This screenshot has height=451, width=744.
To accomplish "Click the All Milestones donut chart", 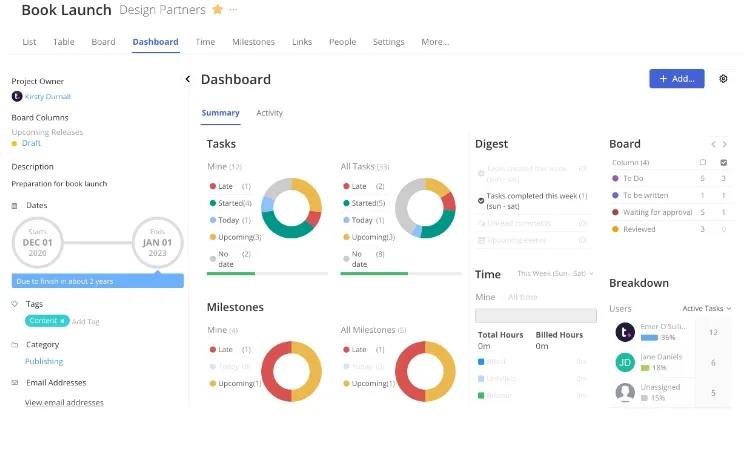I will click(425, 371).
